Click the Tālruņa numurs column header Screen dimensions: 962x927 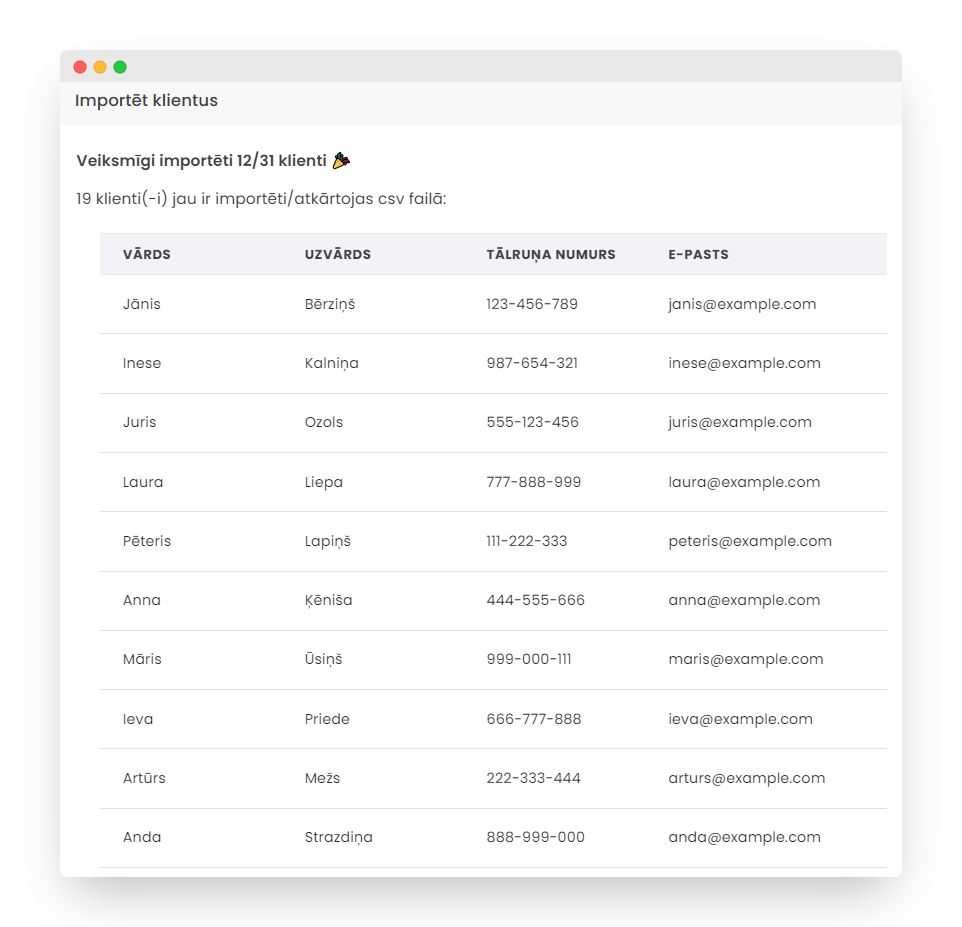point(551,255)
